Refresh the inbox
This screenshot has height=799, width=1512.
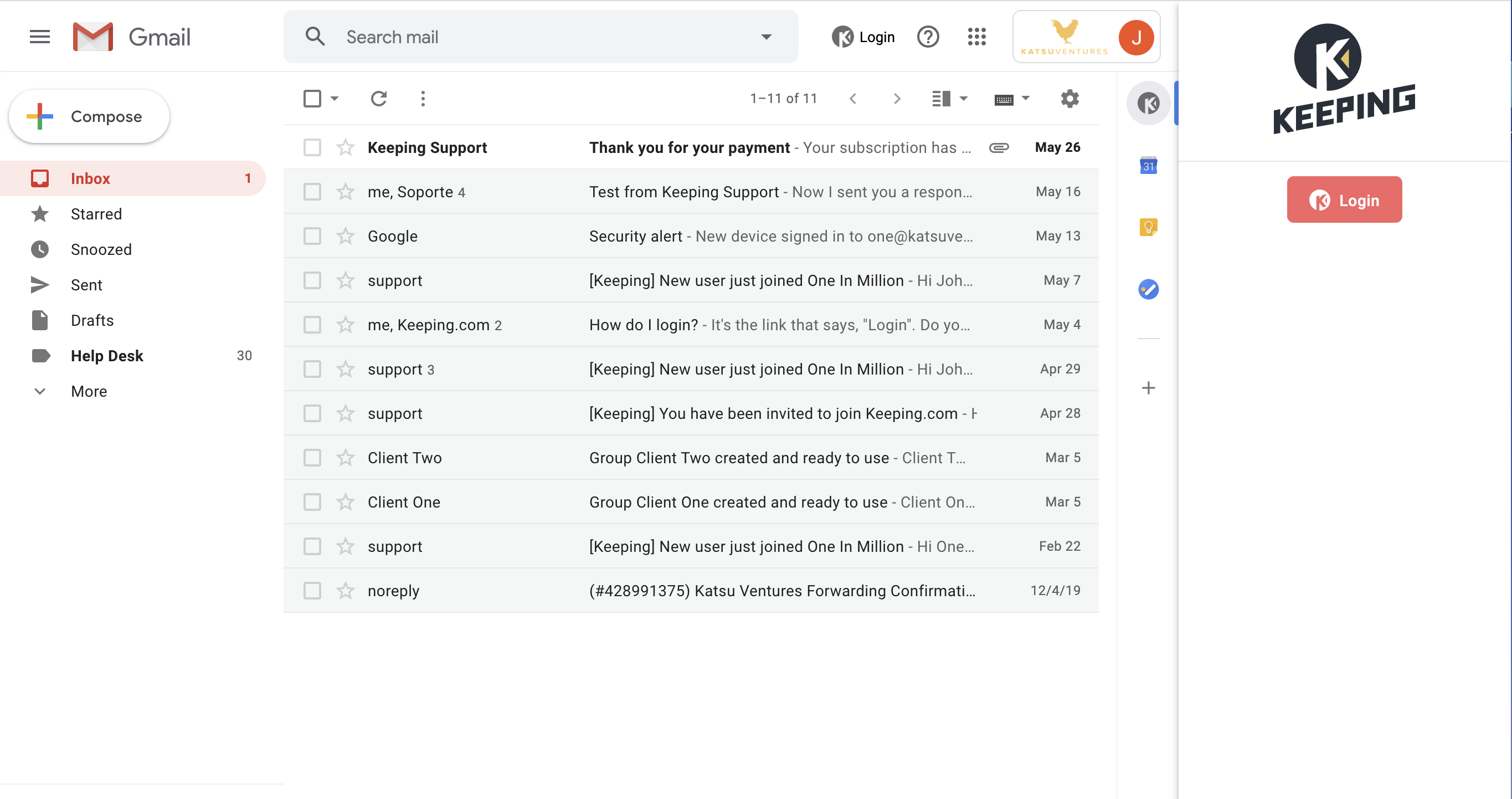(x=379, y=99)
